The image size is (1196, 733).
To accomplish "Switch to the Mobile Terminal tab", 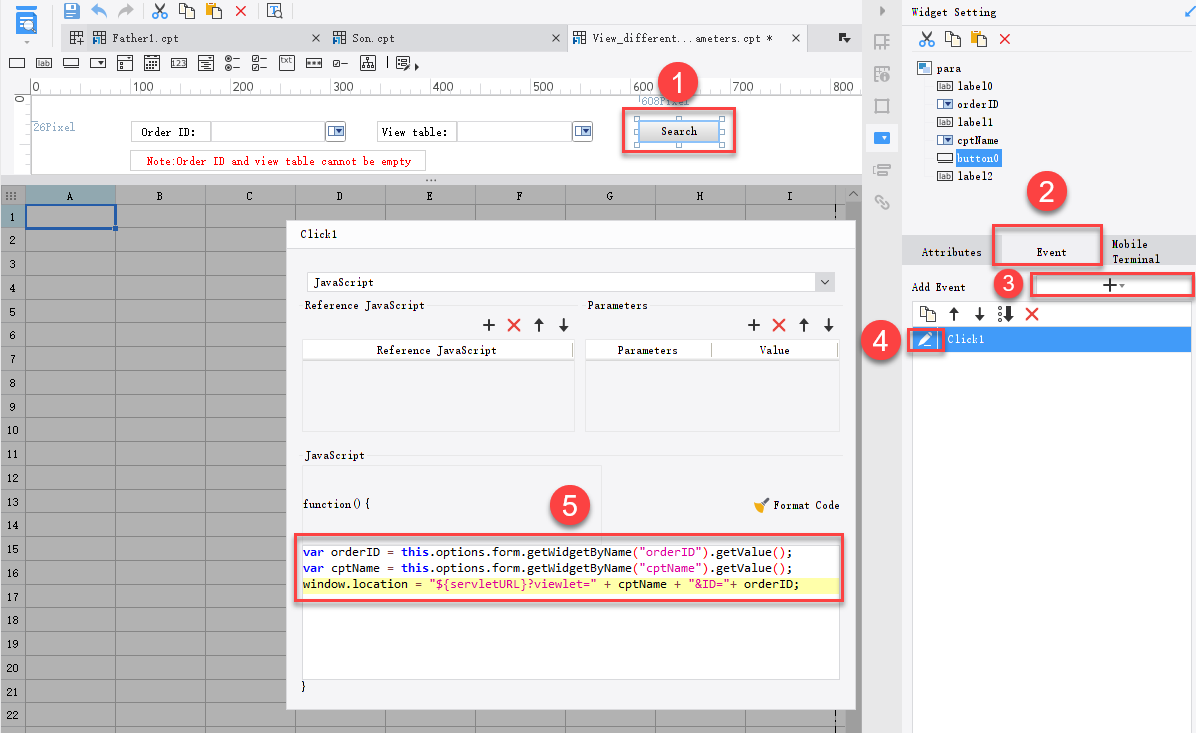I will [1135, 251].
